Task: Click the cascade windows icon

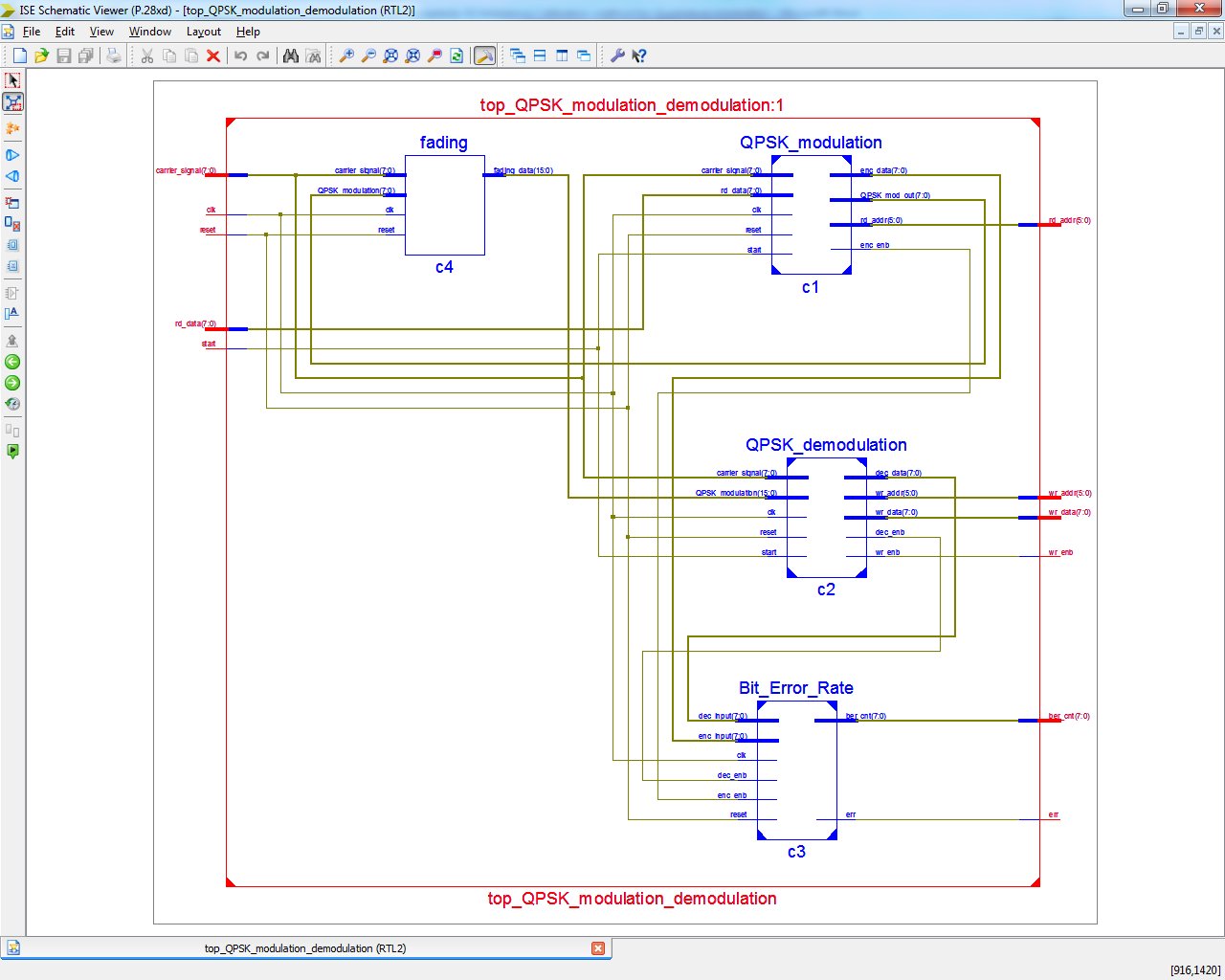Action: click(x=518, y=56)
